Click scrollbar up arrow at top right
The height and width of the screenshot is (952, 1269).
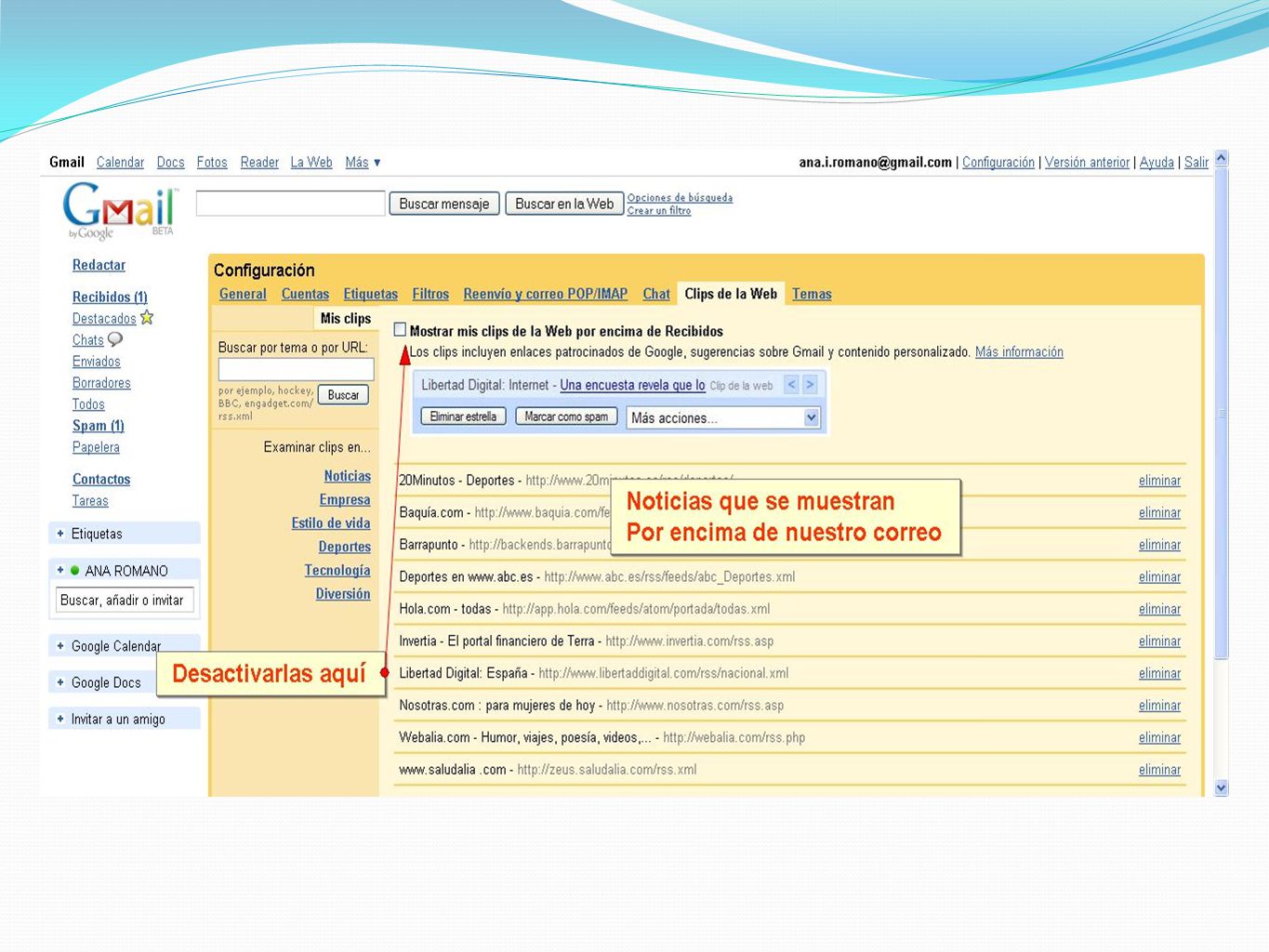pyautogui.click(x=1222, y=158)
